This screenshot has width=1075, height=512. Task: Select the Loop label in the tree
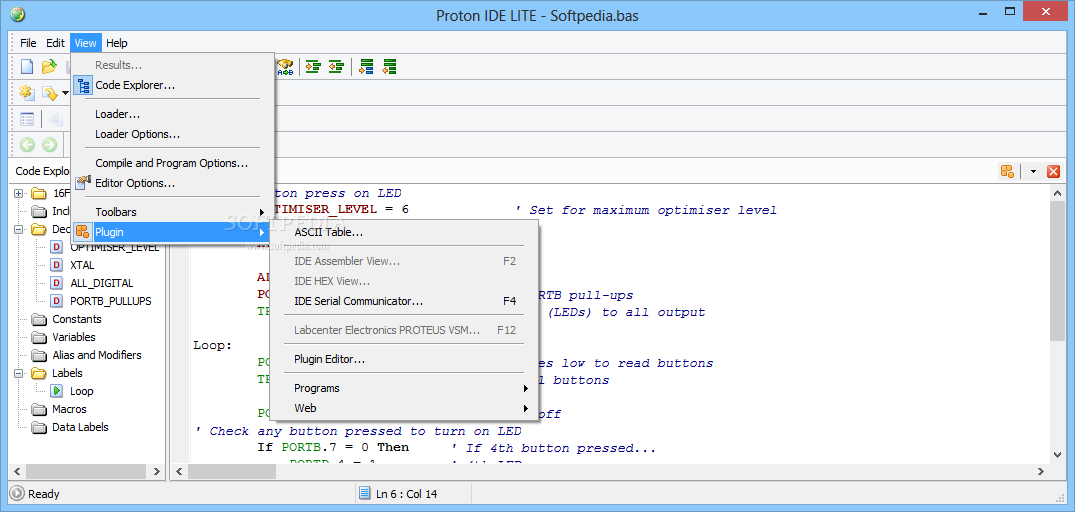tap(82, 391)
